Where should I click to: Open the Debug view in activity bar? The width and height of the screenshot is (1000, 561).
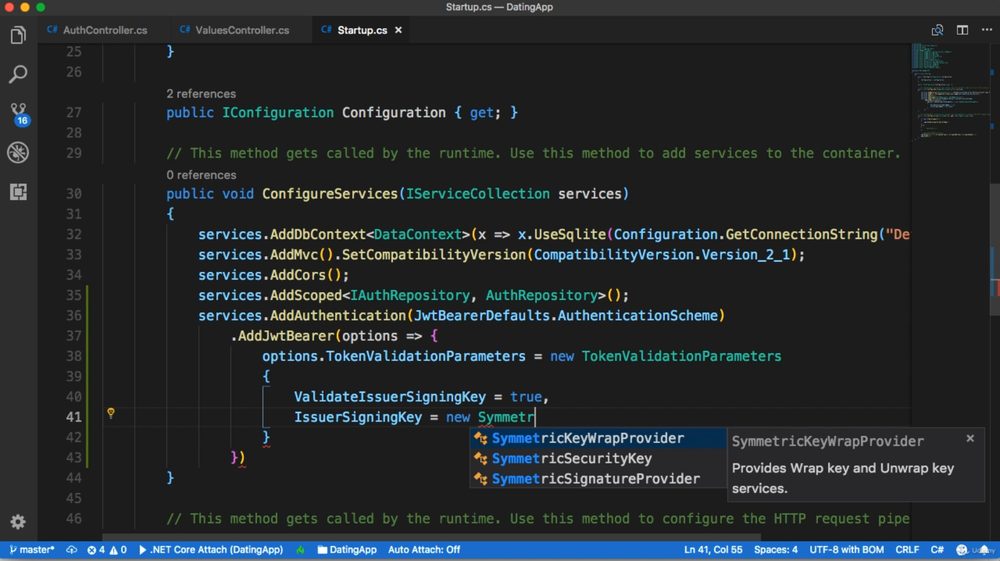[x=18, y=153]
